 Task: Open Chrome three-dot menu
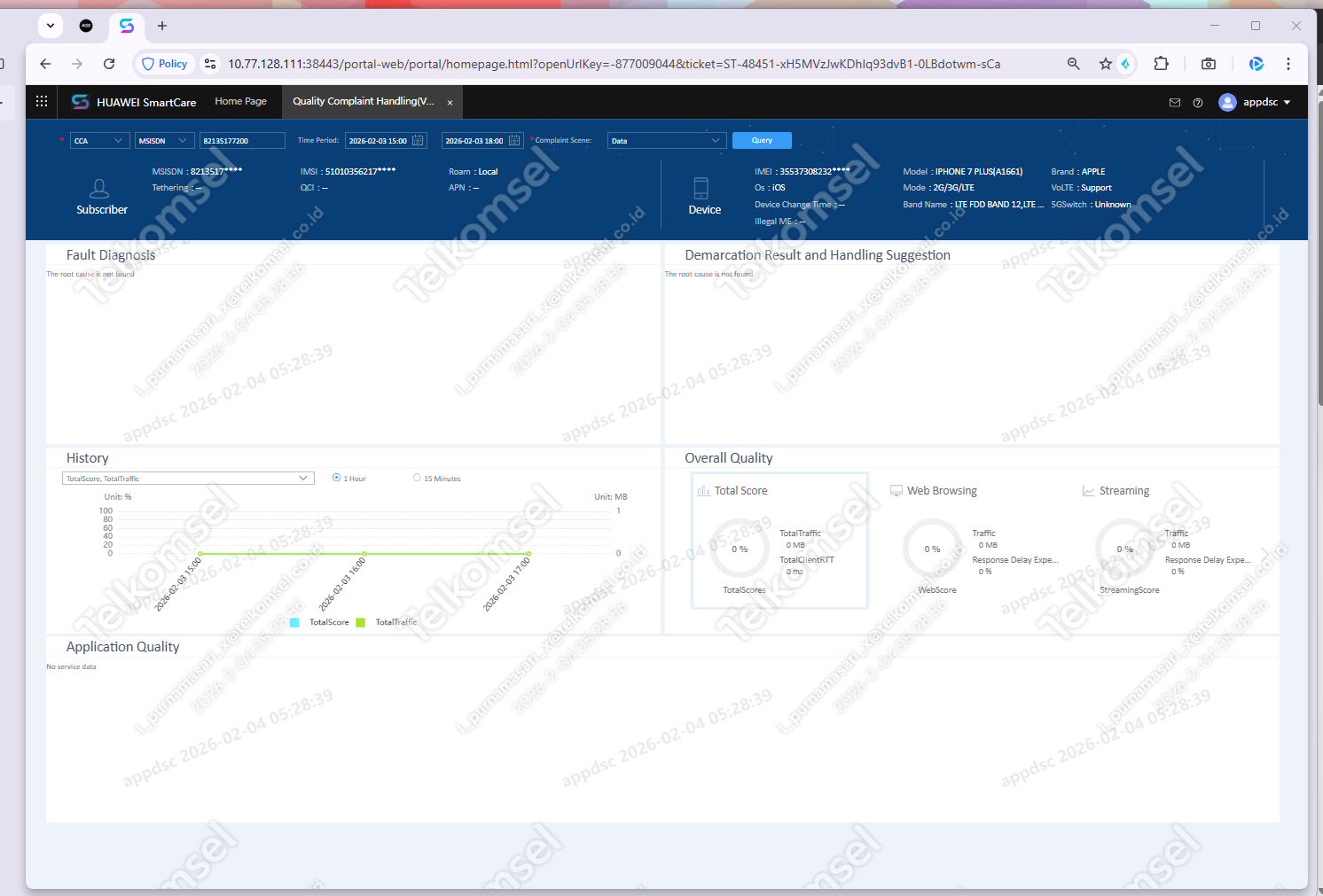[1288, 64]
